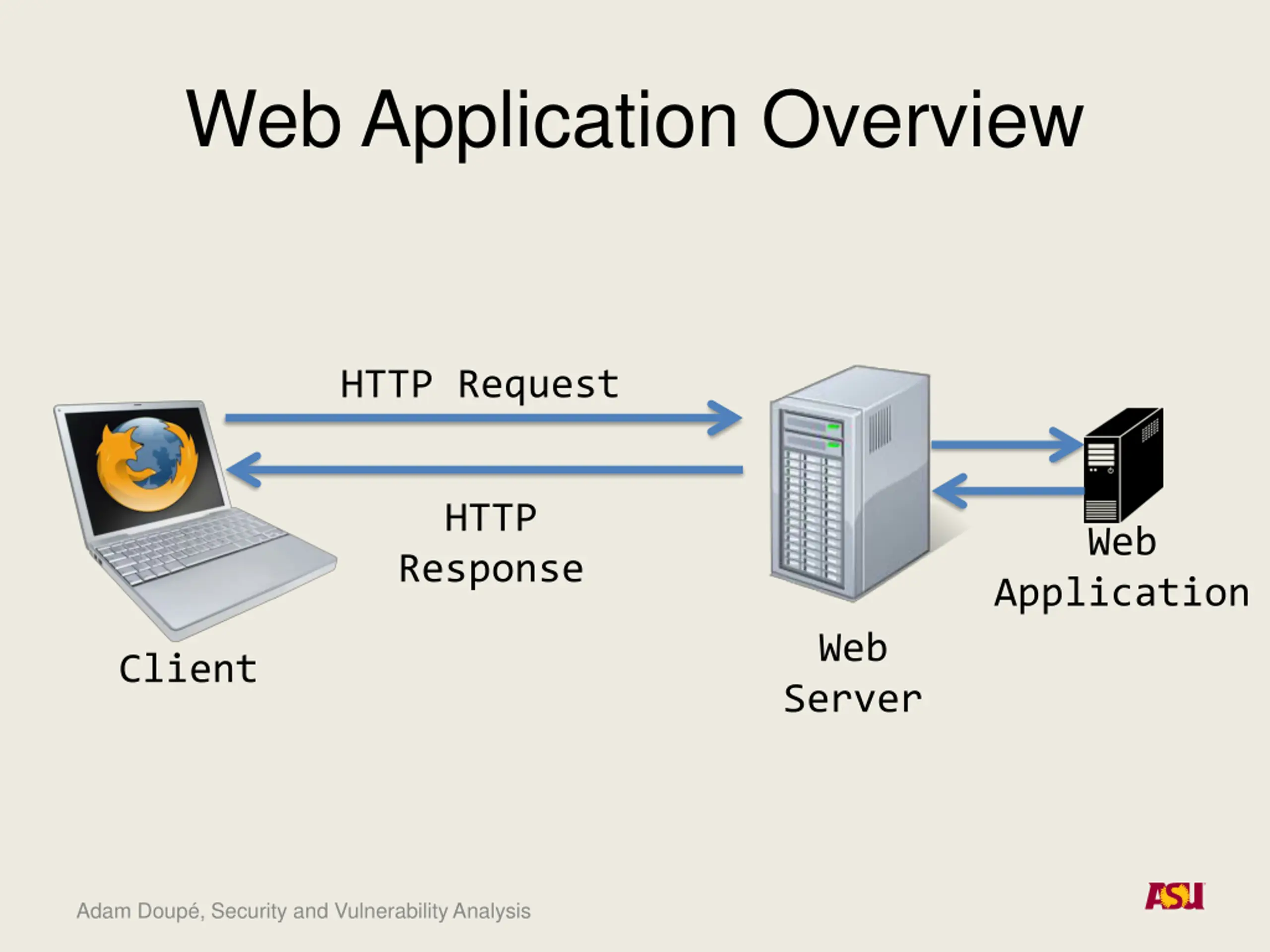Image resolution: width=1270 pixels, height=952 pixels.
Task: Click the arrow from web application to server
Action: click(1008, 491)
